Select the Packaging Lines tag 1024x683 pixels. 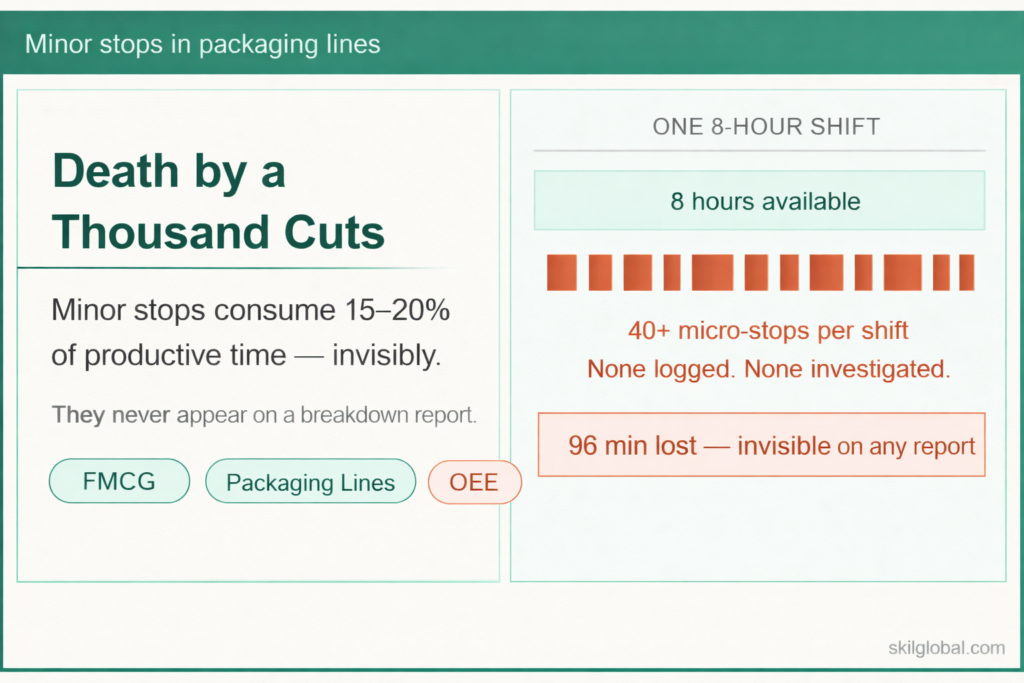(310, 483)
